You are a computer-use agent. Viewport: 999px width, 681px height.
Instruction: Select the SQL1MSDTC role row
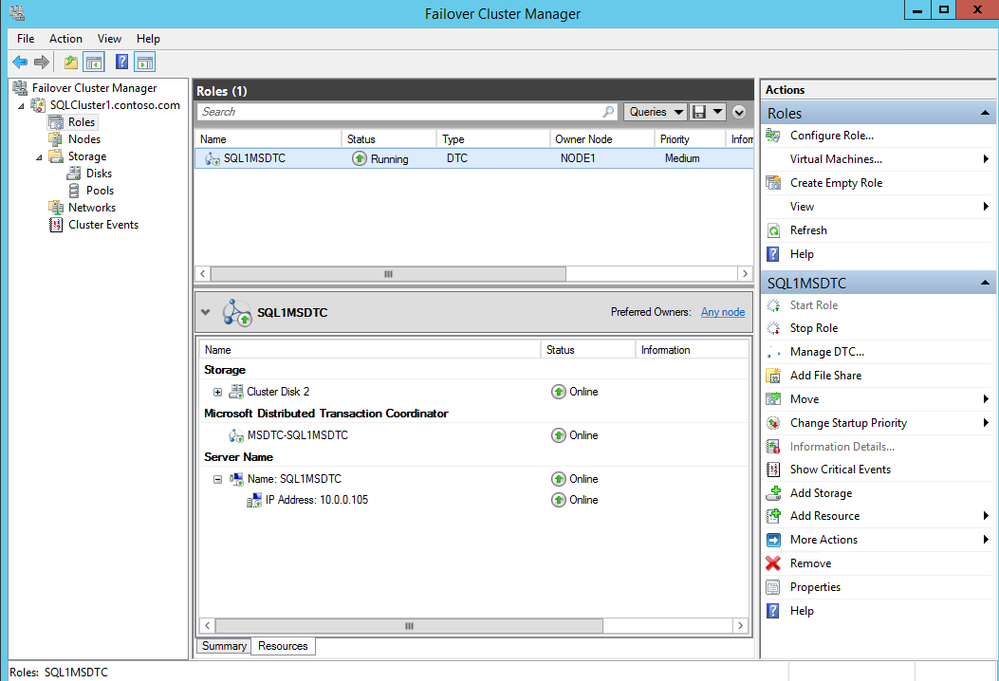click(x=473, y=159)
